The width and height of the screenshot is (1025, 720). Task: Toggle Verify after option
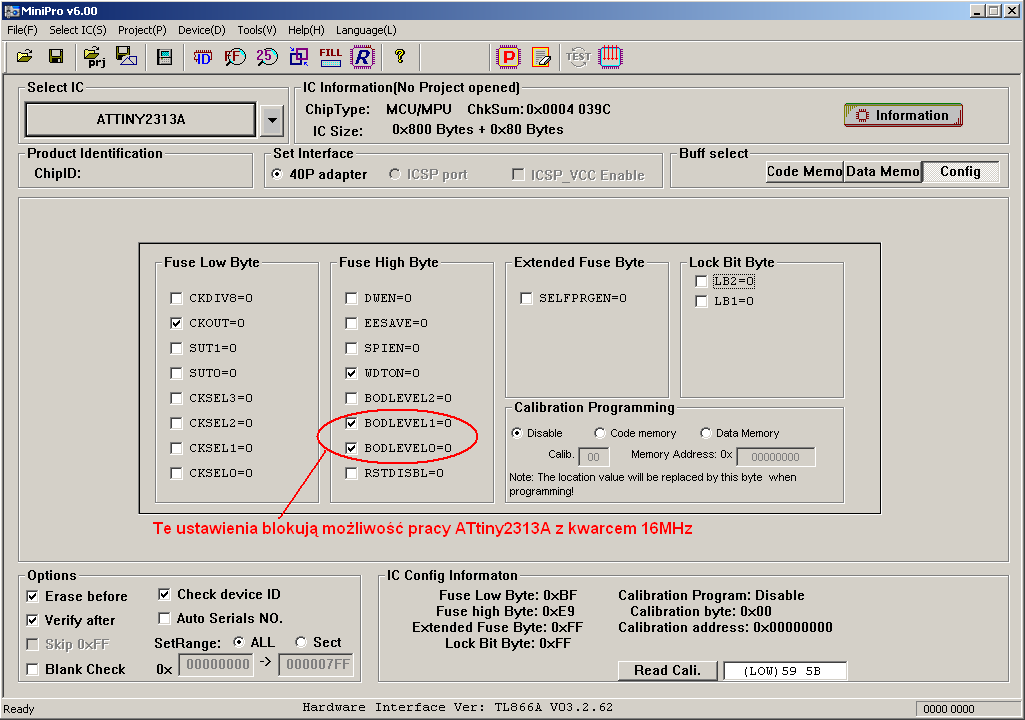point(32,620)
